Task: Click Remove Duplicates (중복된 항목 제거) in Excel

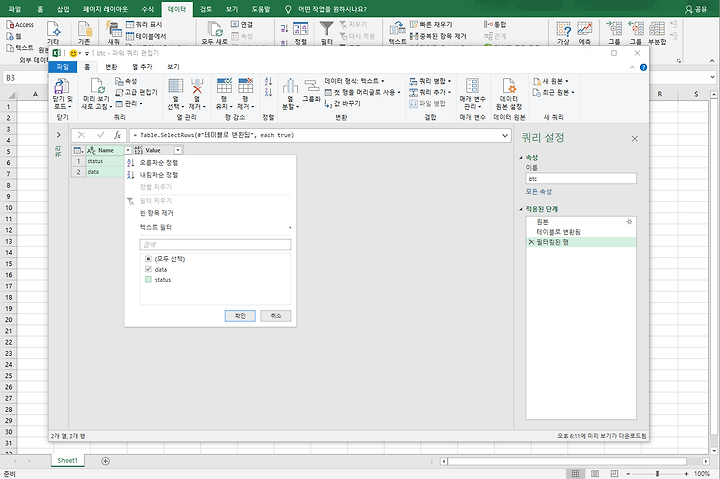Action: pyautogui.click(x=438, y=36)
